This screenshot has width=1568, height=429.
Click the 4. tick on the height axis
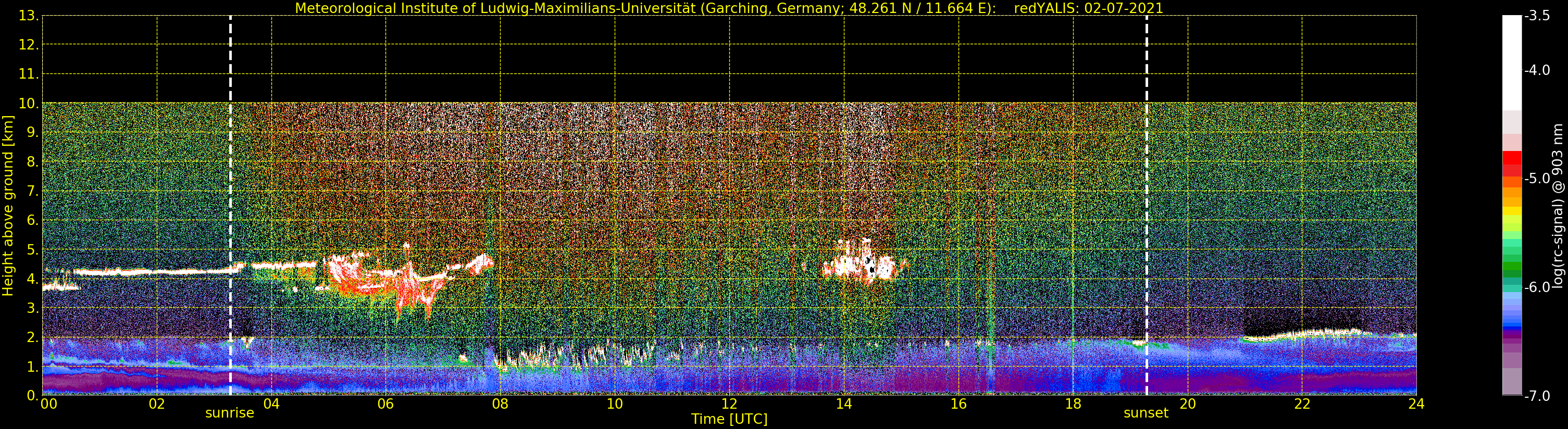[x=32, y=279]
